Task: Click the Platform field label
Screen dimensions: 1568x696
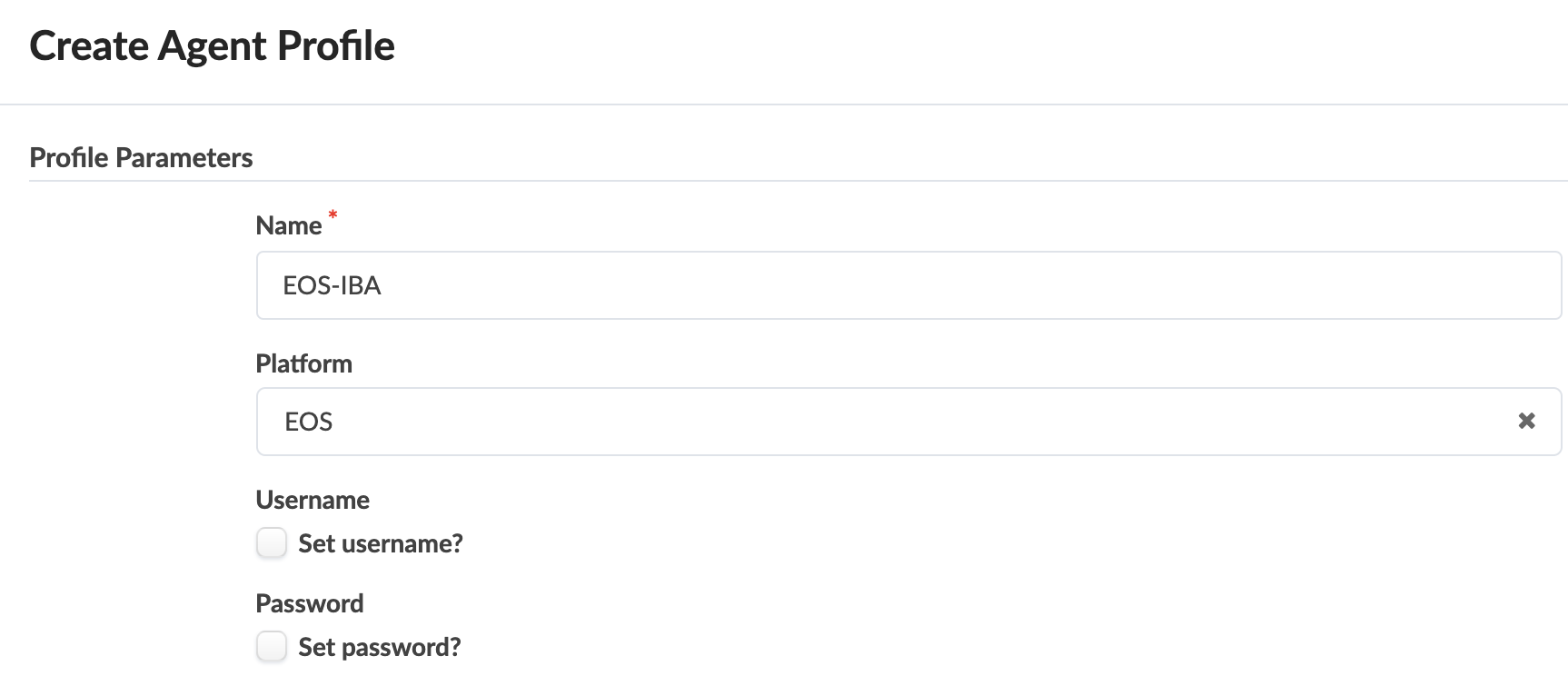Action: (x=303, y=363)
